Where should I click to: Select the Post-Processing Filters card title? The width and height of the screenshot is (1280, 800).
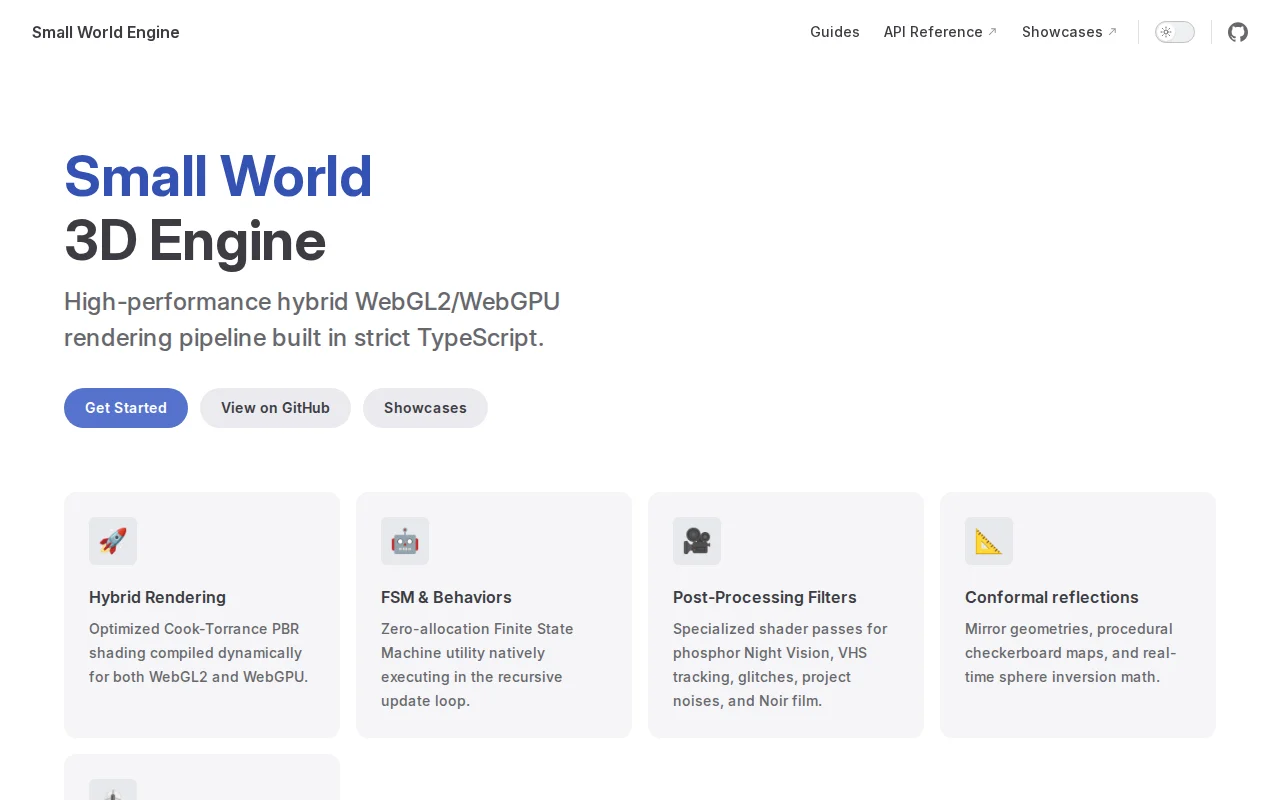[x=765, y=597]
